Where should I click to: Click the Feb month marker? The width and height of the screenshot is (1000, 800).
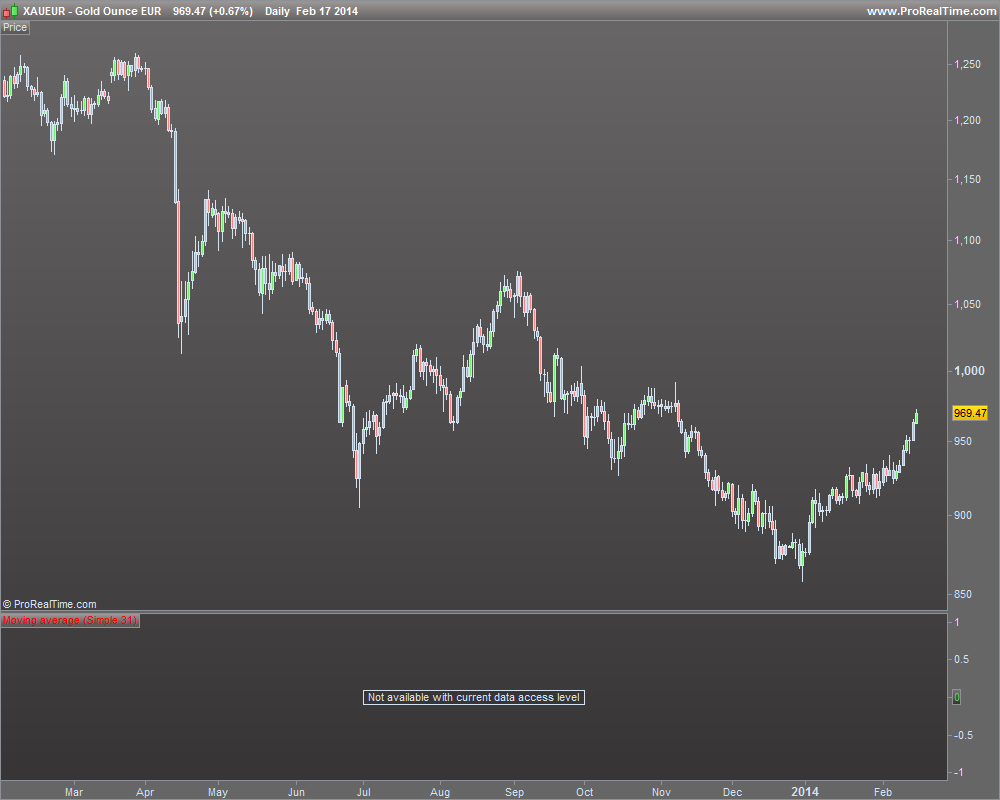click(x=883, y=792)
